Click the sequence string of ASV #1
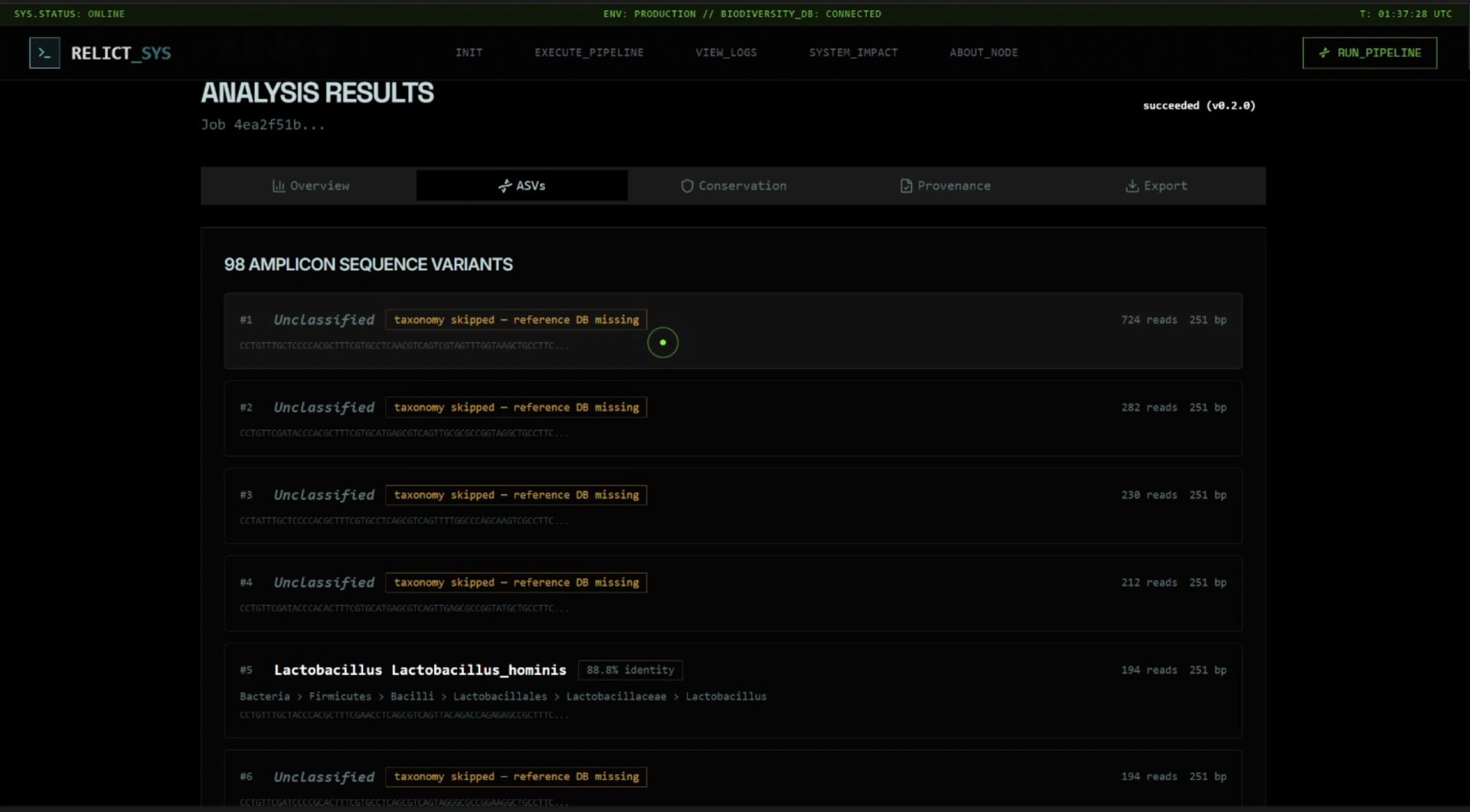Image resolution: width=1470 pixels, height=812 pixels. click(x=404, y=346)
